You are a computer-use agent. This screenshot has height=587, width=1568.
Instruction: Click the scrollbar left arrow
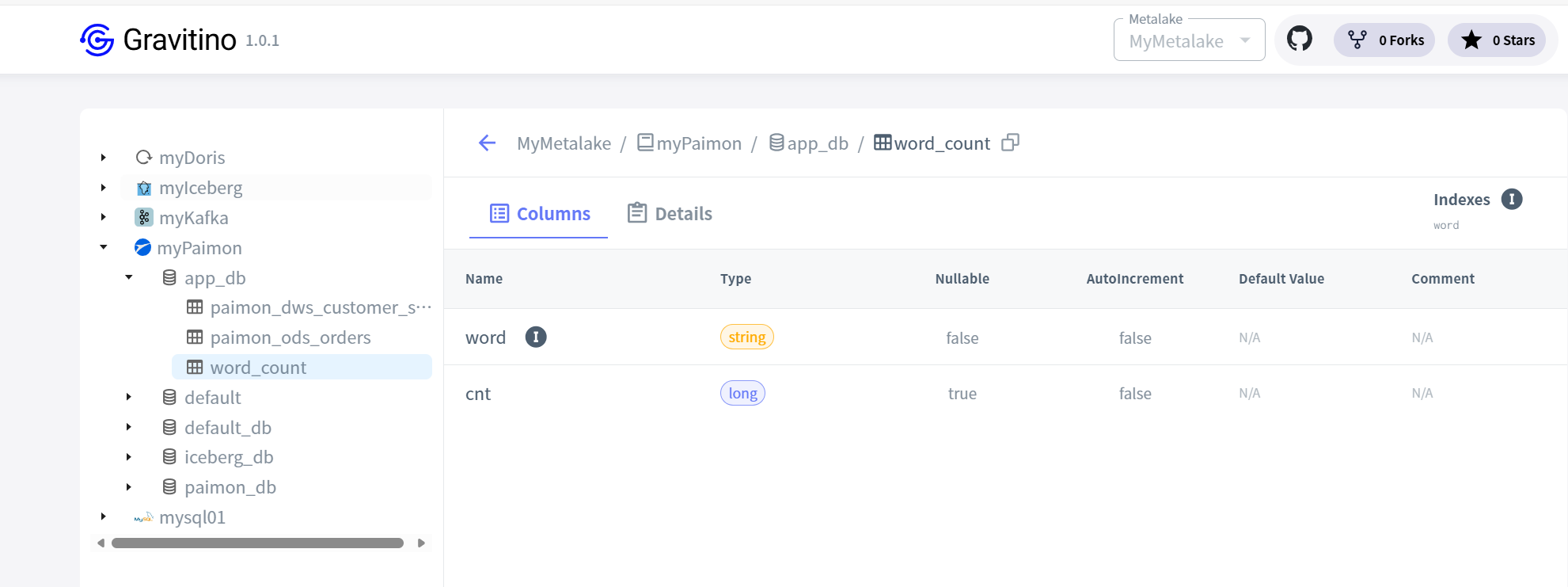point(101,543)
